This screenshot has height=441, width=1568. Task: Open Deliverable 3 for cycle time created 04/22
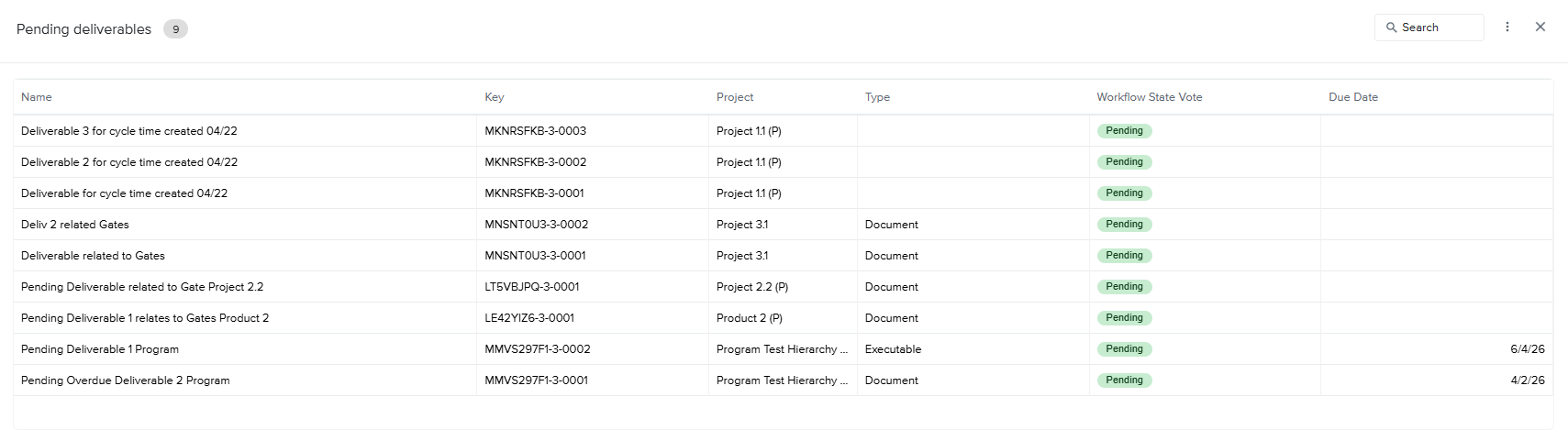129,131
